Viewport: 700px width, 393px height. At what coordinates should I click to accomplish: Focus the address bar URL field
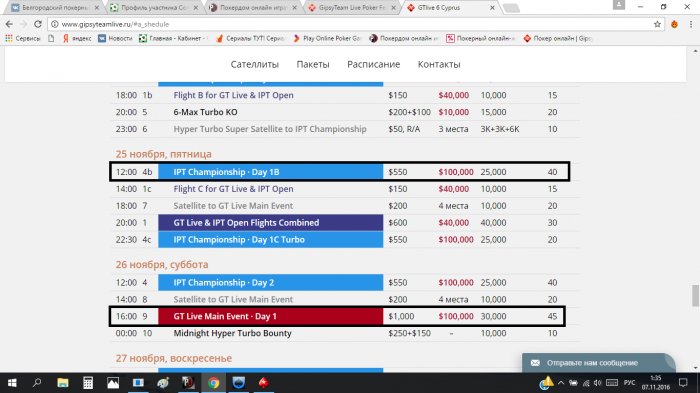(x=353, y=24)
